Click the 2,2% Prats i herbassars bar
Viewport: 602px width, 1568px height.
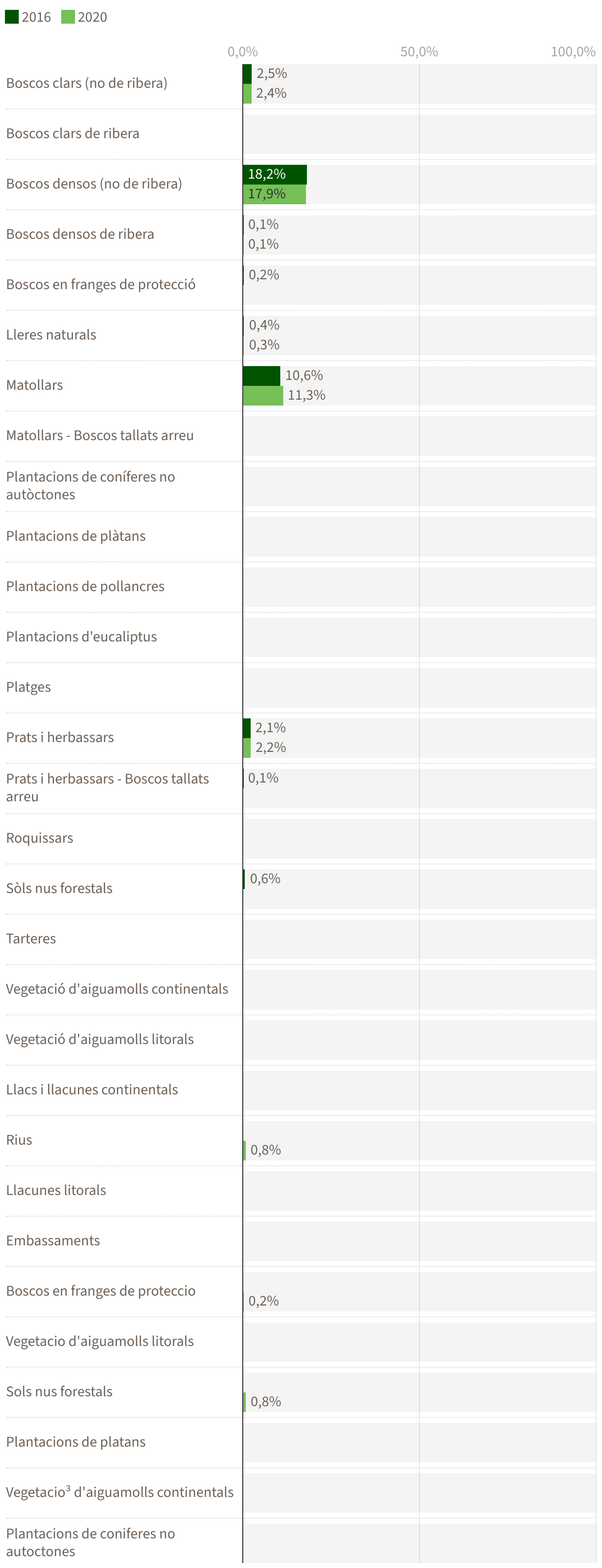247,747
